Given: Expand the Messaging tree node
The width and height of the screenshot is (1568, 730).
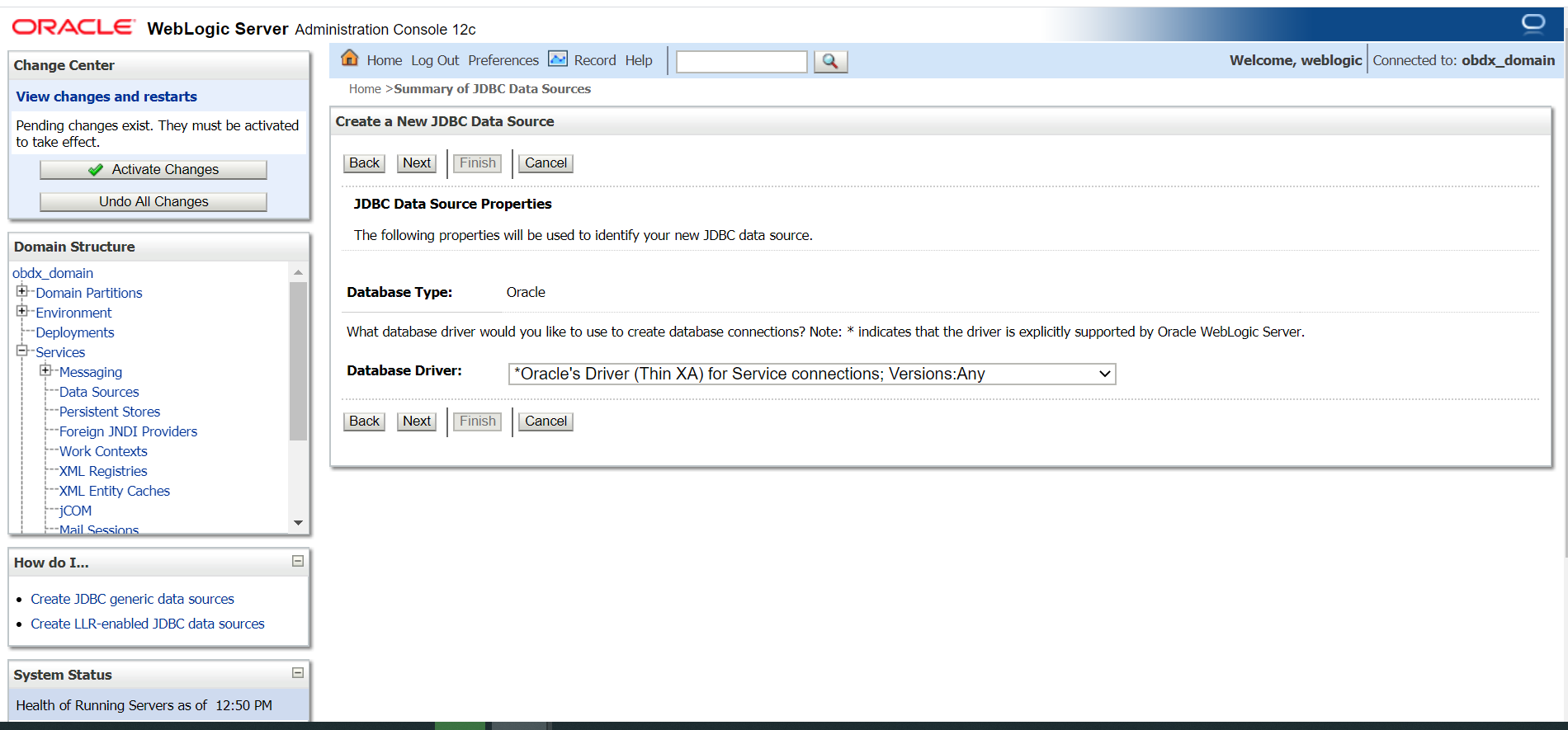Looking at the screenshot, I should click(45, 370).
